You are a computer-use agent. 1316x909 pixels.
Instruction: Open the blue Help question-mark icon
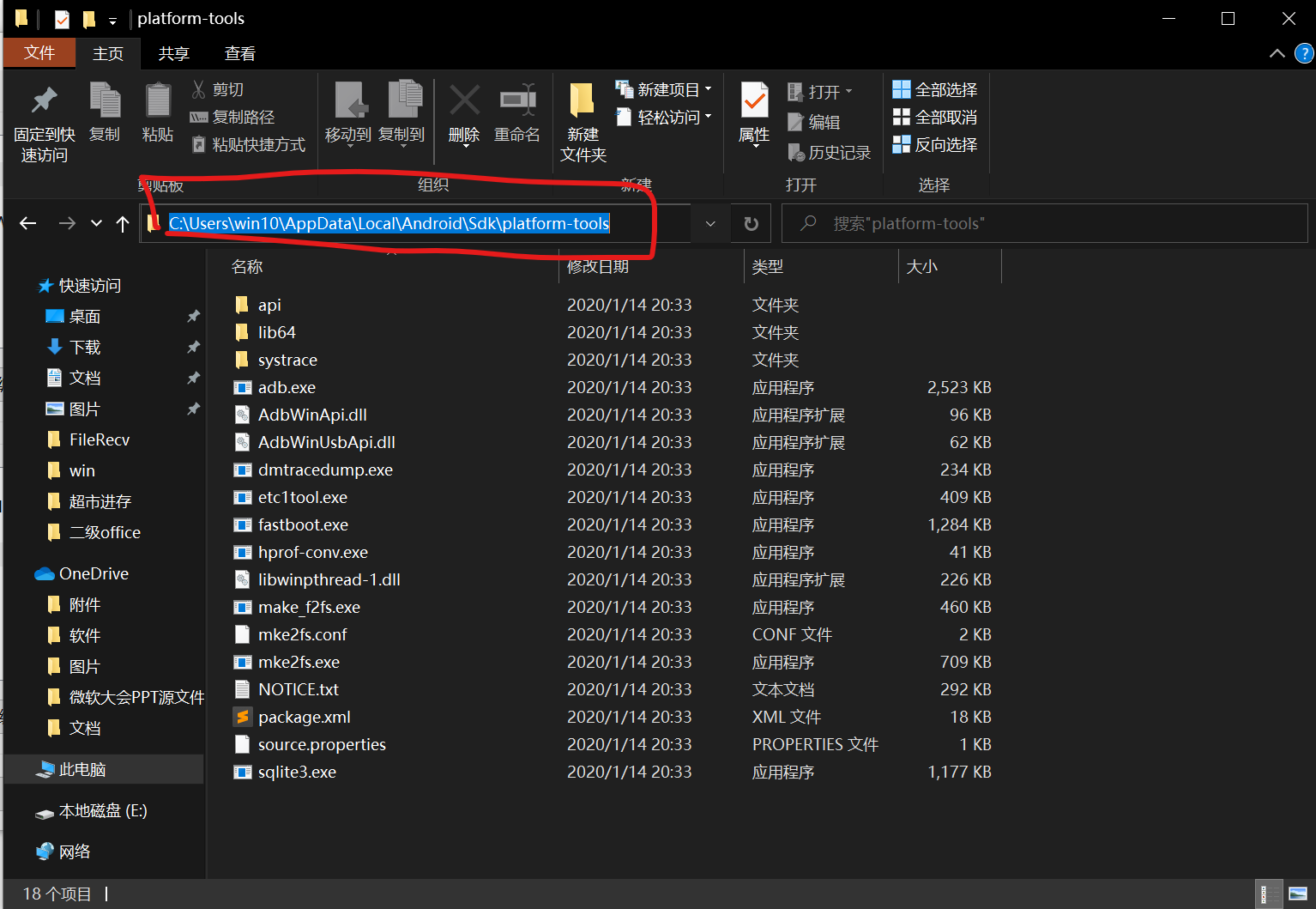1304,53
